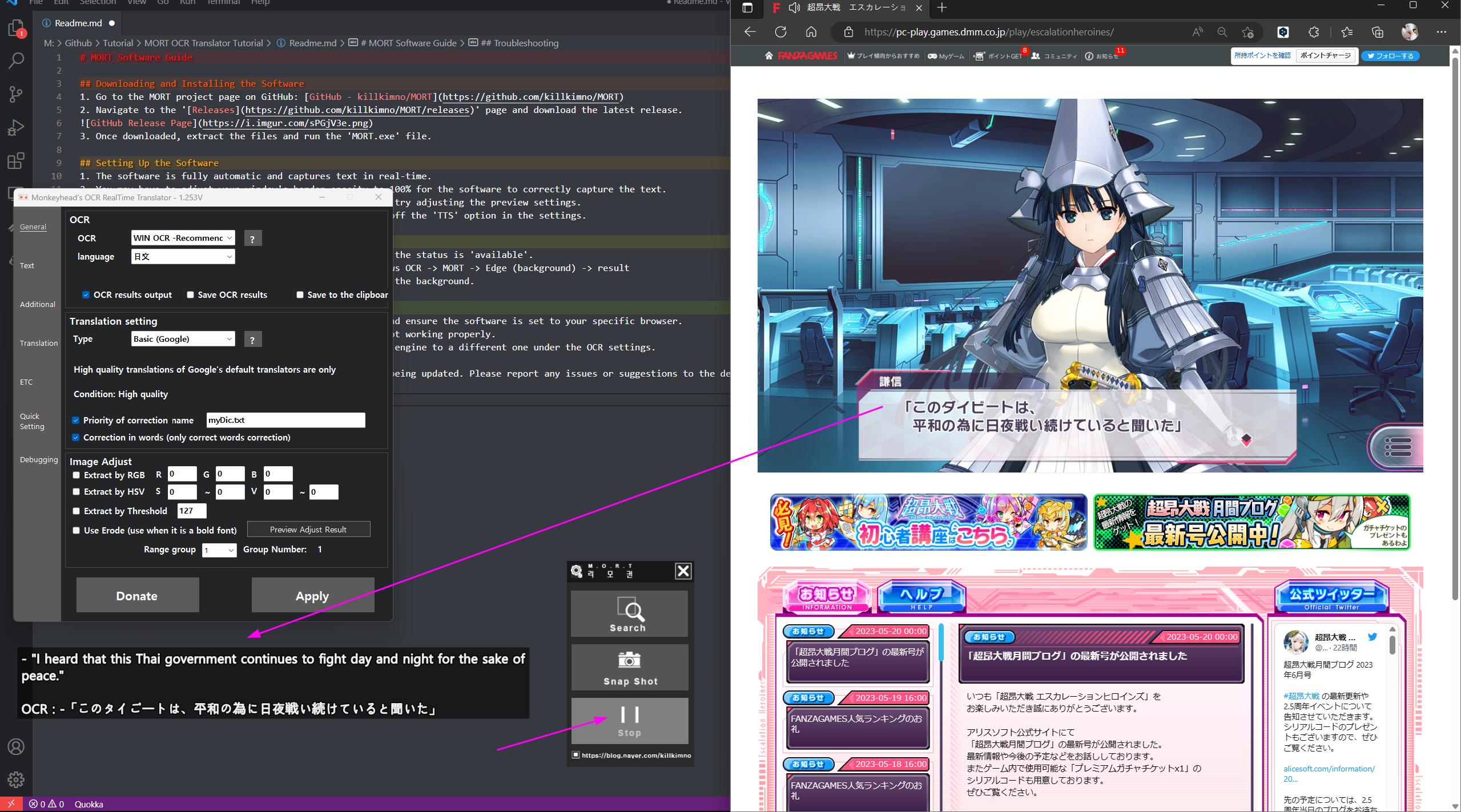Select the Quick Setting tab

(31, 421)
